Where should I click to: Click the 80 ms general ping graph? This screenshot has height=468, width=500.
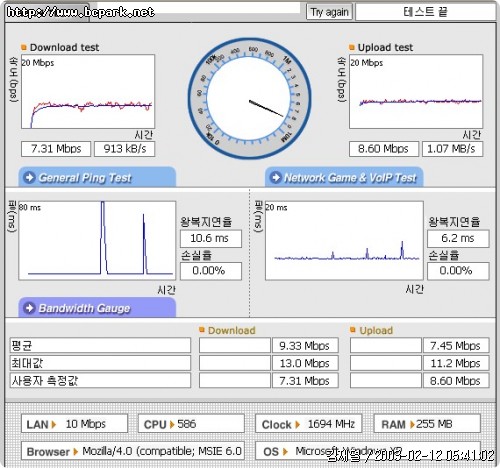(x=97, y=240)
